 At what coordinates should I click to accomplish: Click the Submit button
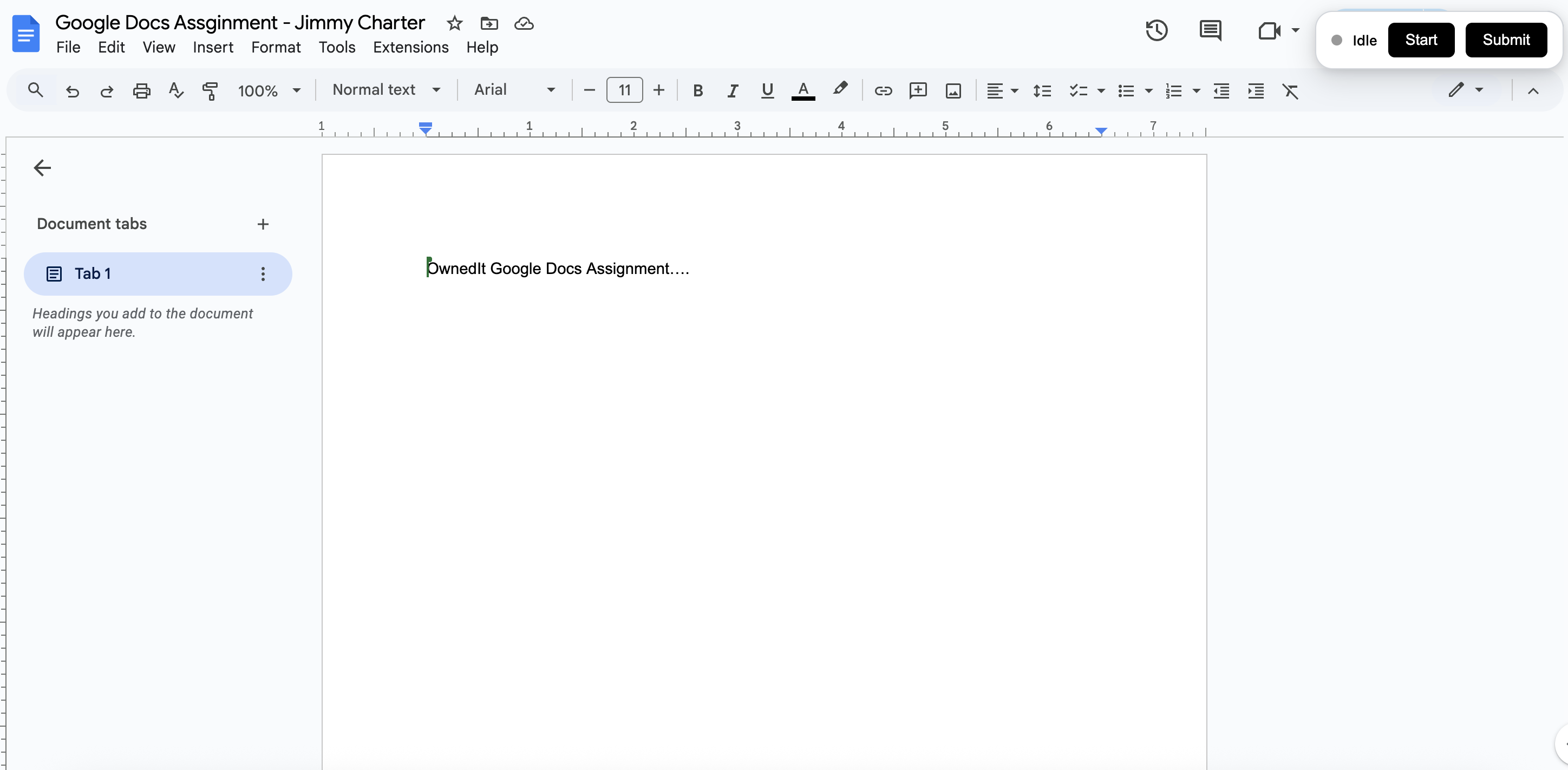1506,40
